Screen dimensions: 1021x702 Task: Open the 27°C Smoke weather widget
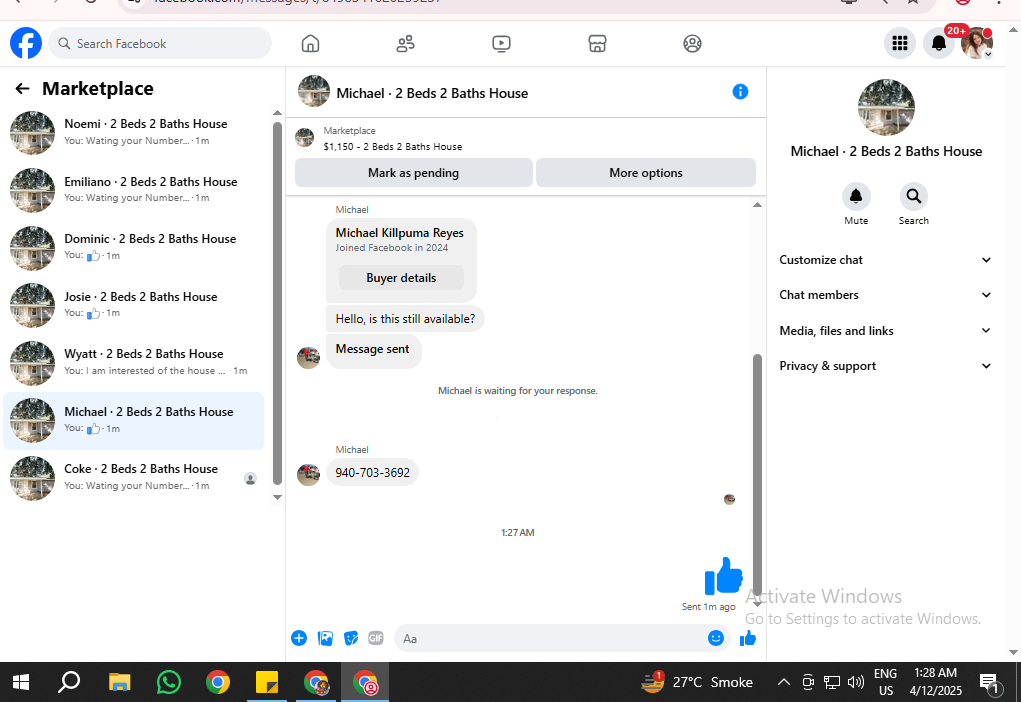(697, 682)
